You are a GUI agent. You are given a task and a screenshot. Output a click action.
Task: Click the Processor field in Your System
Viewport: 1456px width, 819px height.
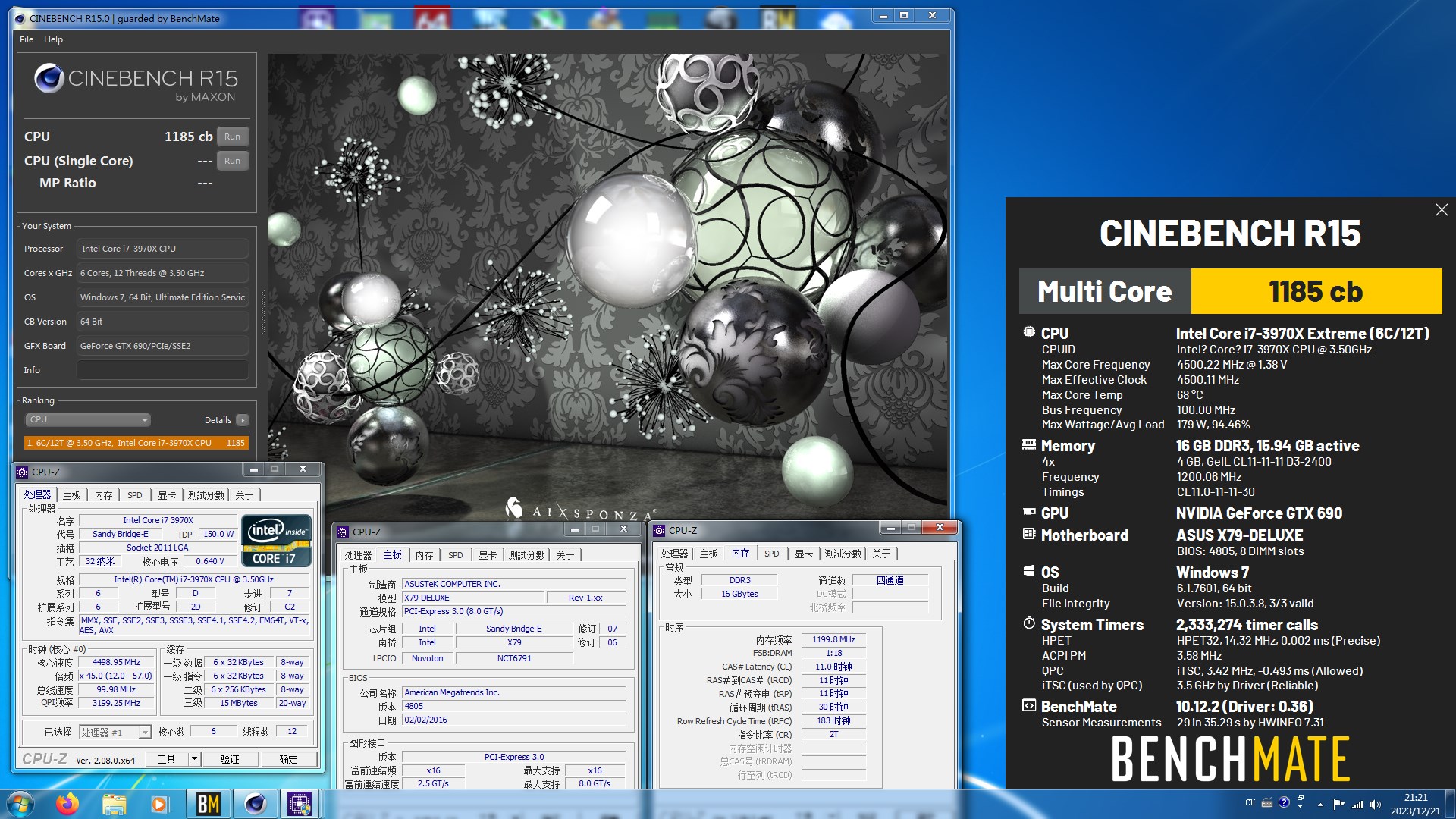(162, 249)
